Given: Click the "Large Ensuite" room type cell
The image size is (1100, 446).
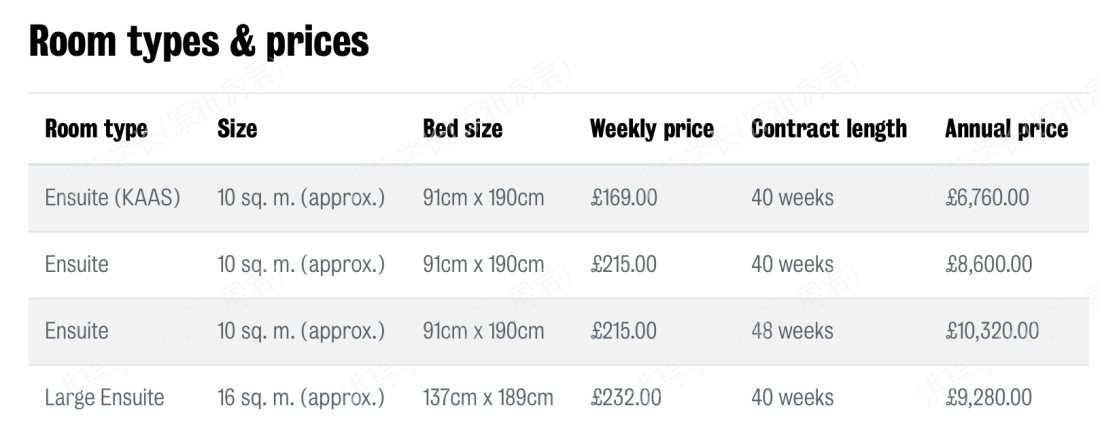Looking at the screenshot, I should (x=104, y=398).
